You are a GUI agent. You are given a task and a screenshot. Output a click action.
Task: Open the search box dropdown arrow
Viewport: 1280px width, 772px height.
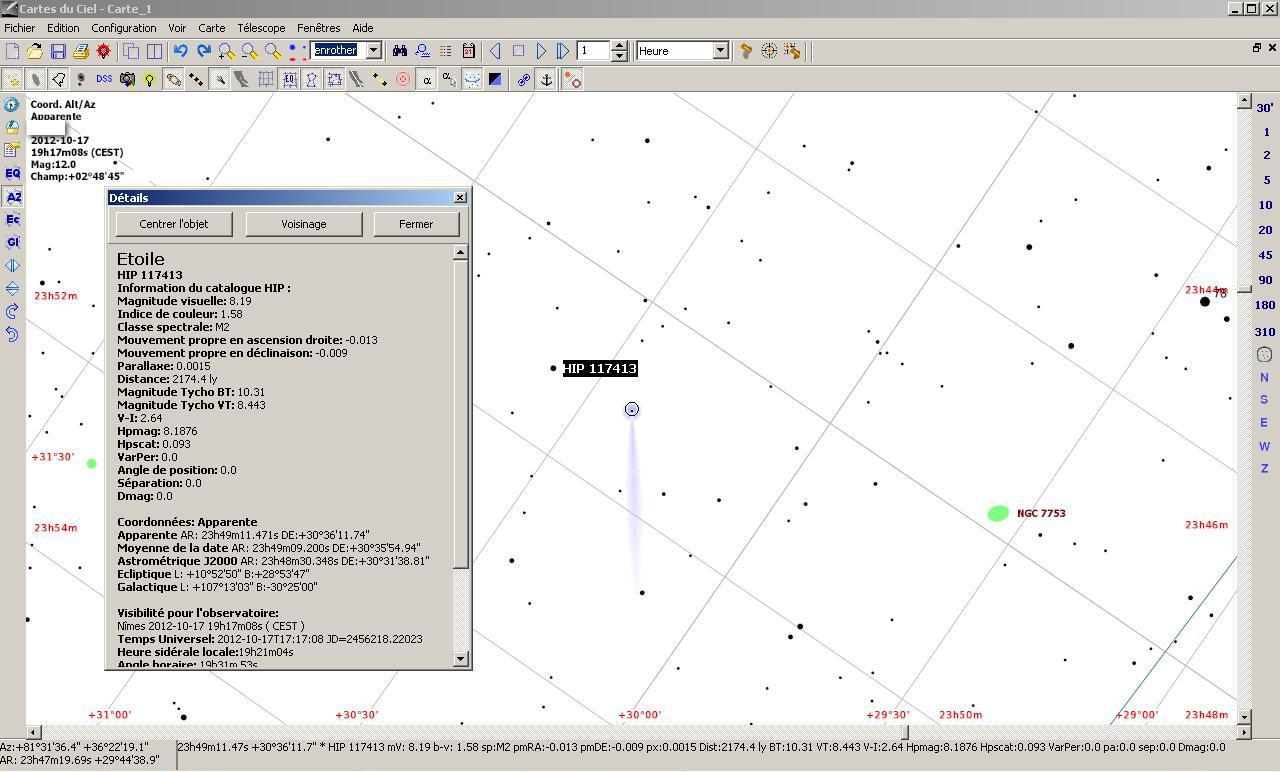click(x=374, y=51)
